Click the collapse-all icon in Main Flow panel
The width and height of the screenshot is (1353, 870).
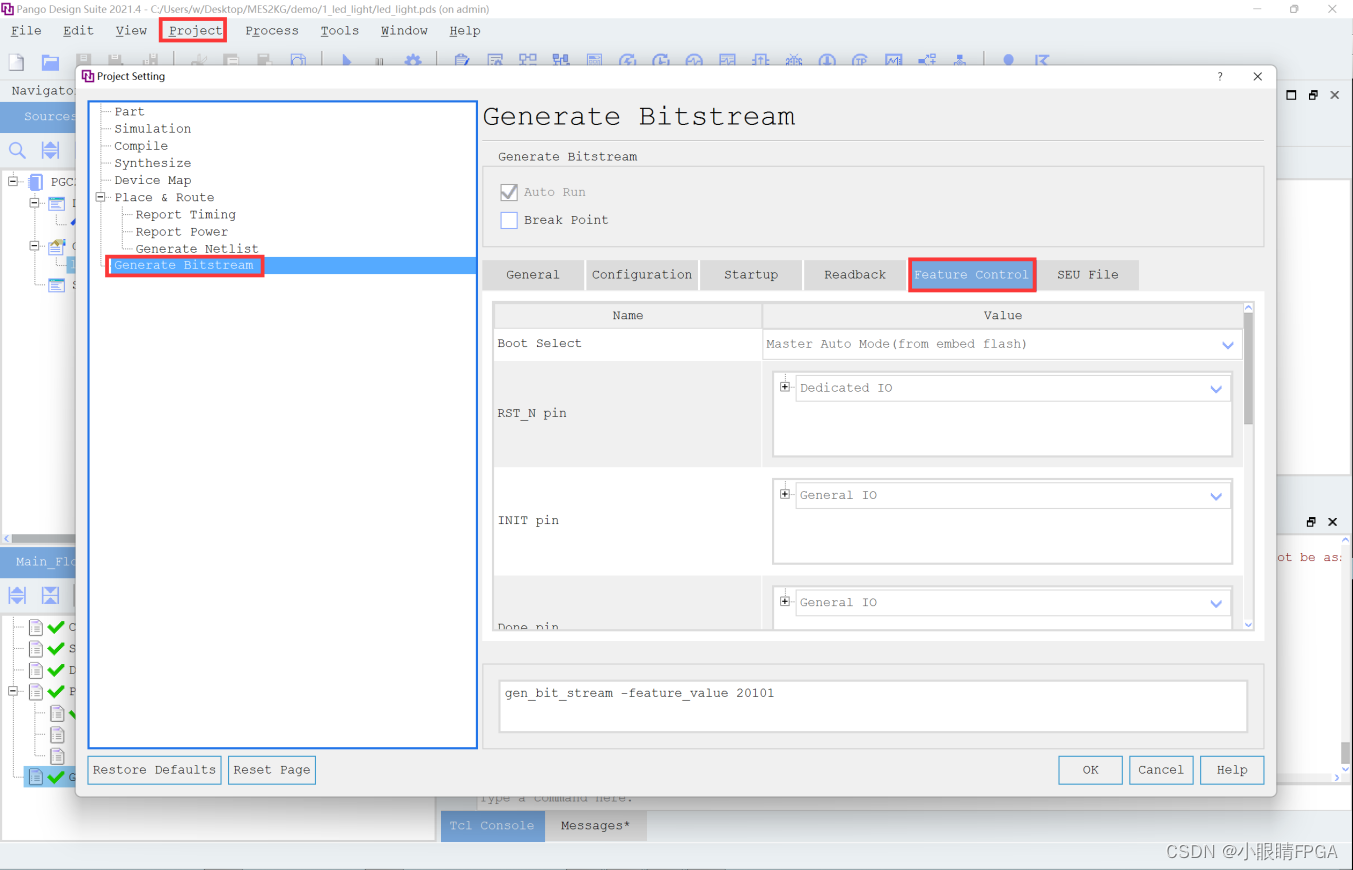click(x=50, y=596)
